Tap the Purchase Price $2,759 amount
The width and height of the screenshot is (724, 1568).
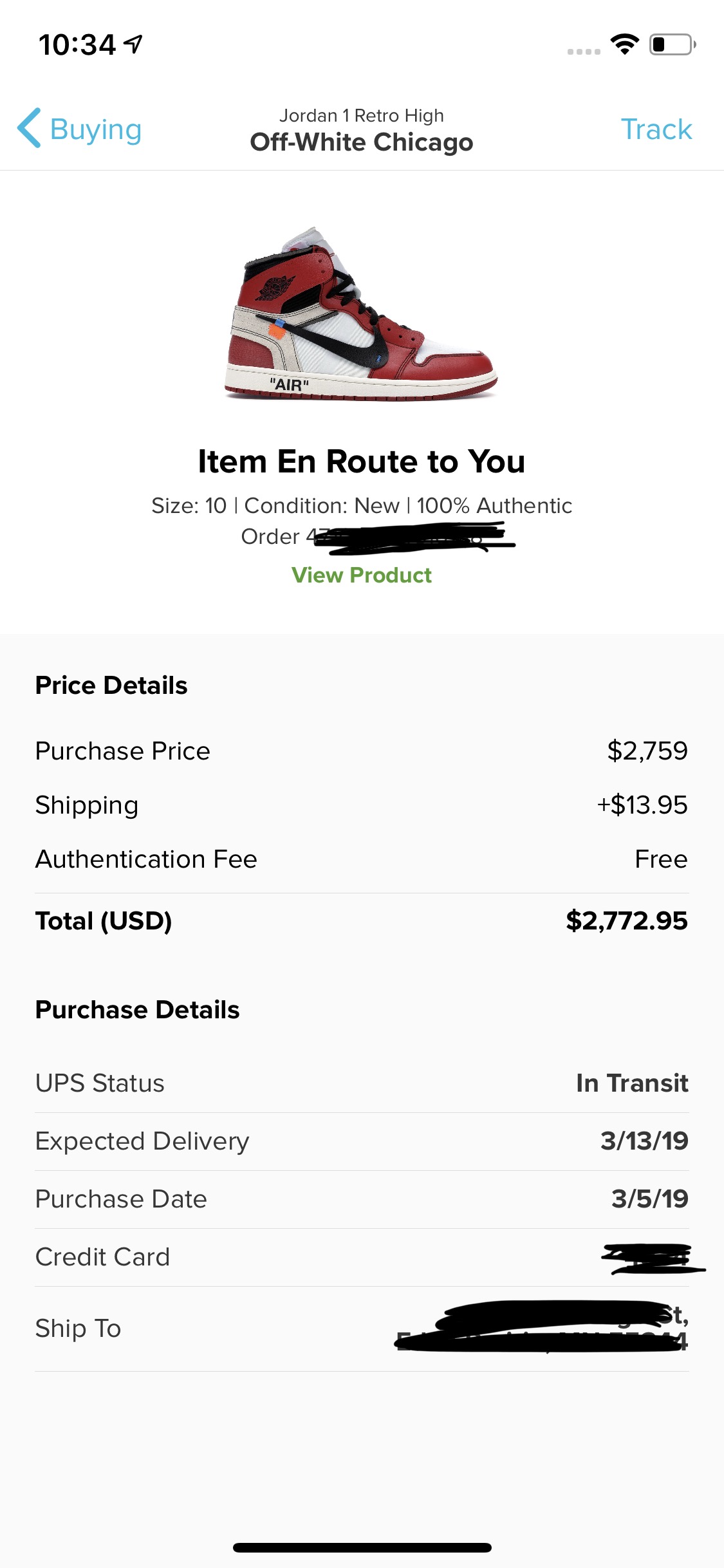point(647,751)
